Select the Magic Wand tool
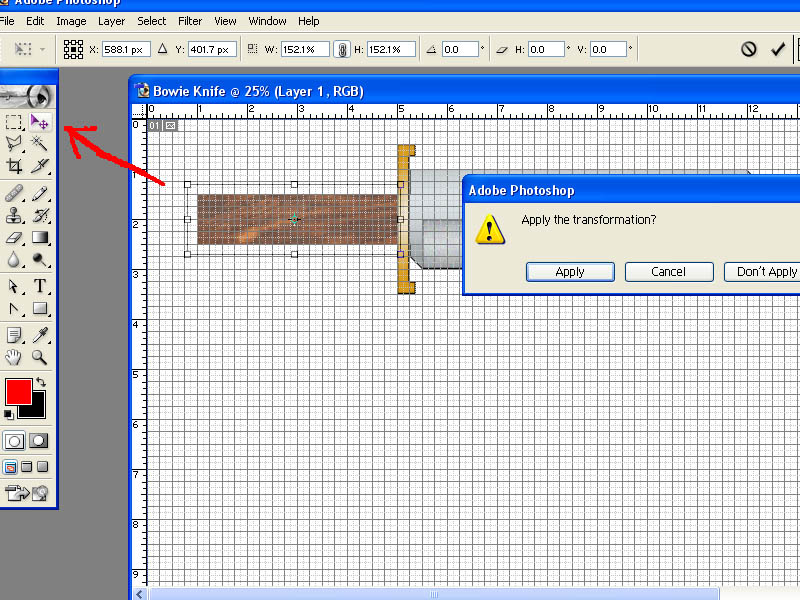The width and height of the screenshot is (800, 600). 39,143
